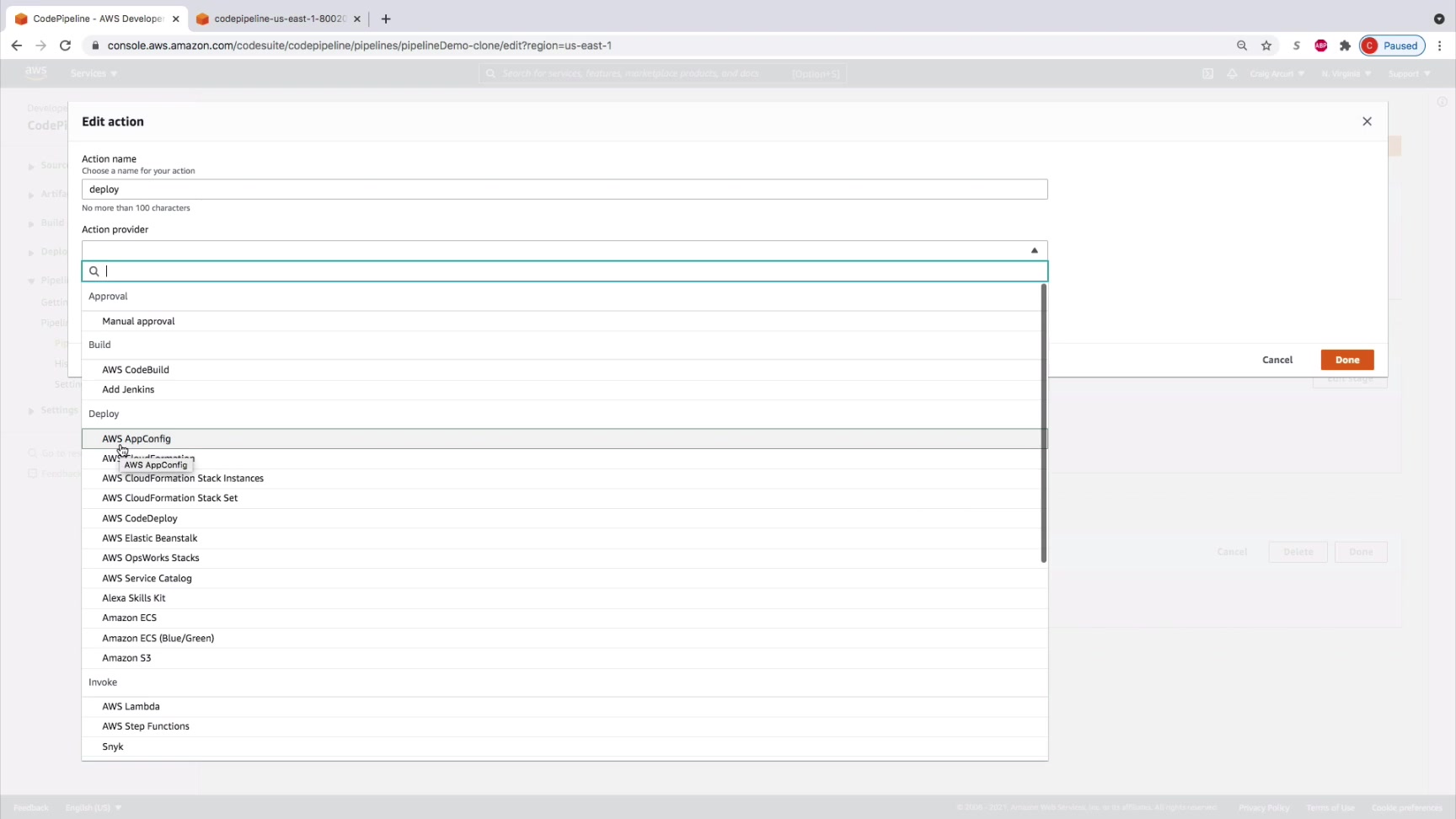This screenshot has width=1456, height=819.
Task: Select AWS CloudFormation Stack Instances
Action: click(x=561, y=479)
